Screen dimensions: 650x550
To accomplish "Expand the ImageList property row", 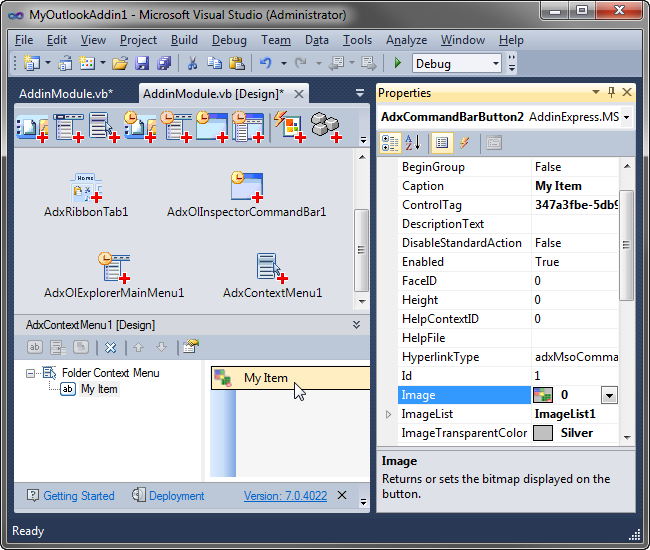I will pos(388,414).
